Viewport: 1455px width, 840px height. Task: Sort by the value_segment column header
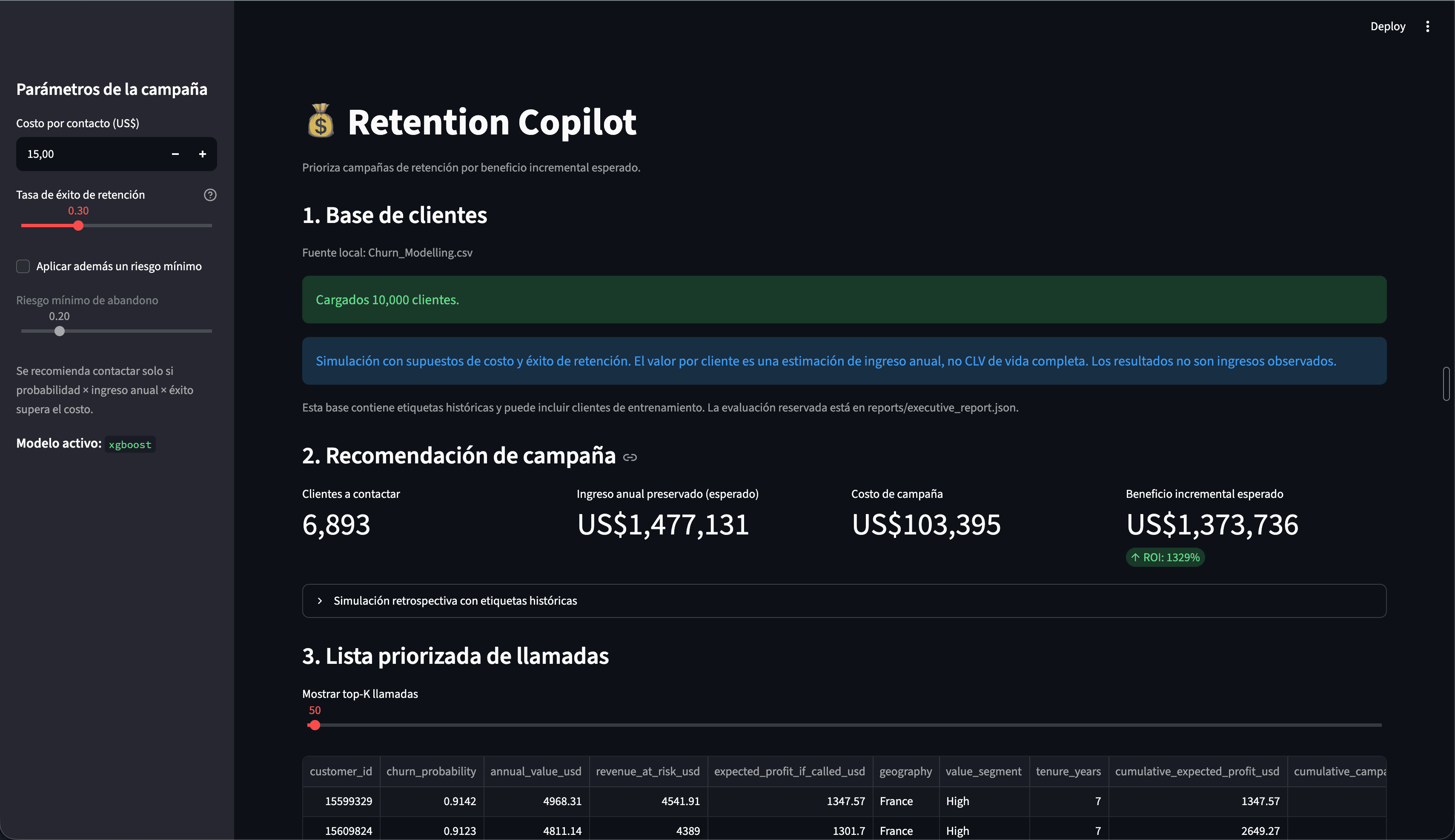coord(984,771)
